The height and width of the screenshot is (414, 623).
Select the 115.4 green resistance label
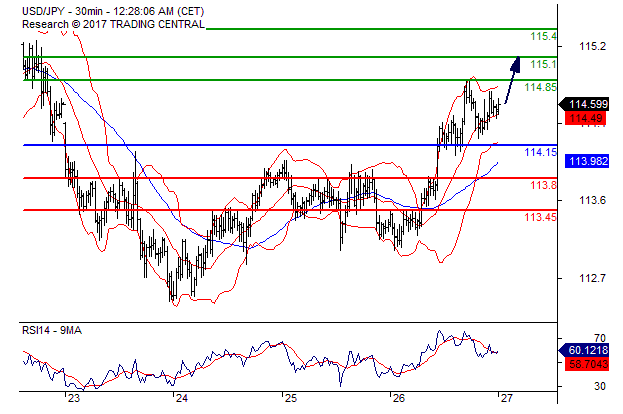pos(544,37)
